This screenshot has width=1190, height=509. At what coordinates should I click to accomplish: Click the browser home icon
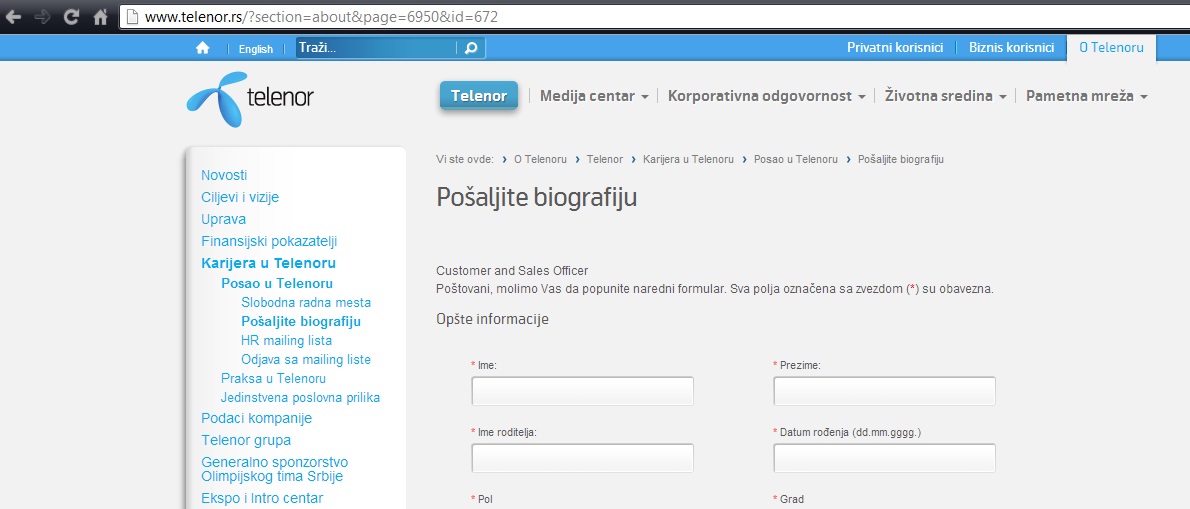100,17
